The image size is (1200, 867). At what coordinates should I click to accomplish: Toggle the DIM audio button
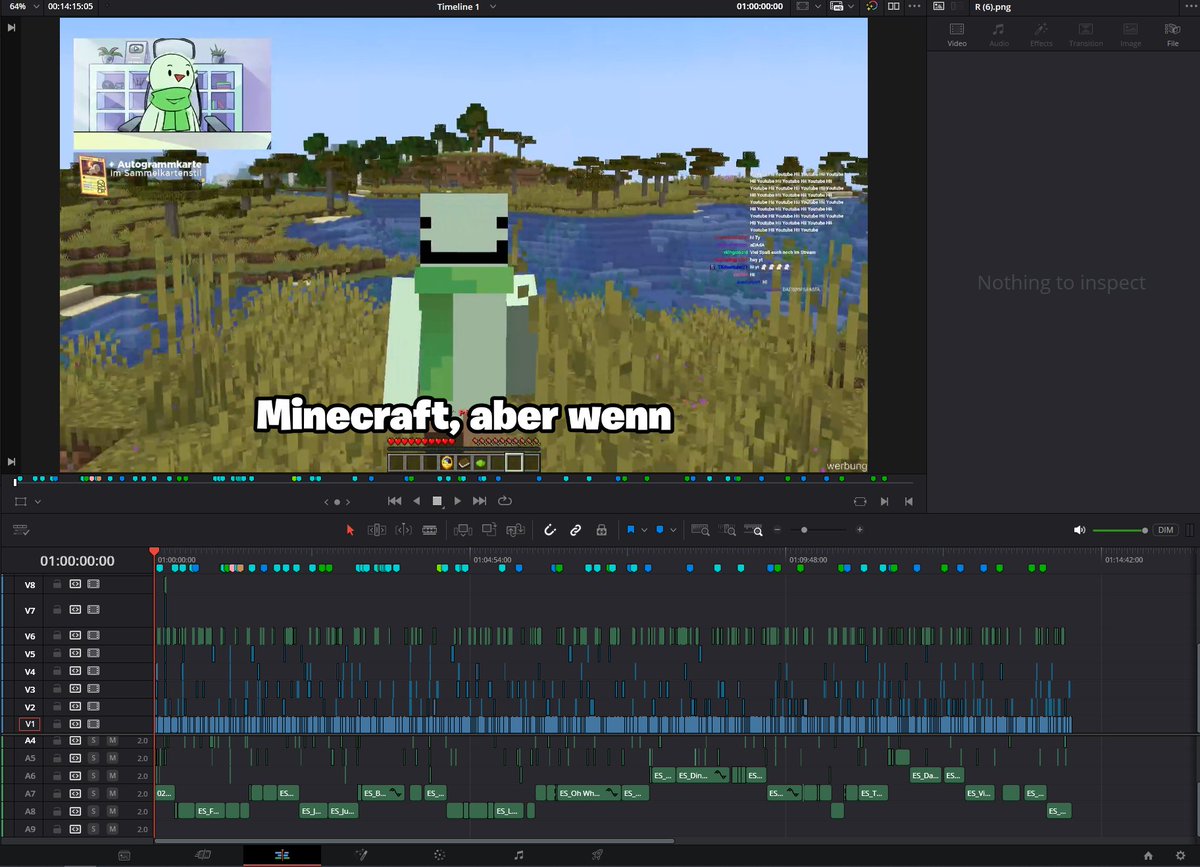pos(1165,530)
